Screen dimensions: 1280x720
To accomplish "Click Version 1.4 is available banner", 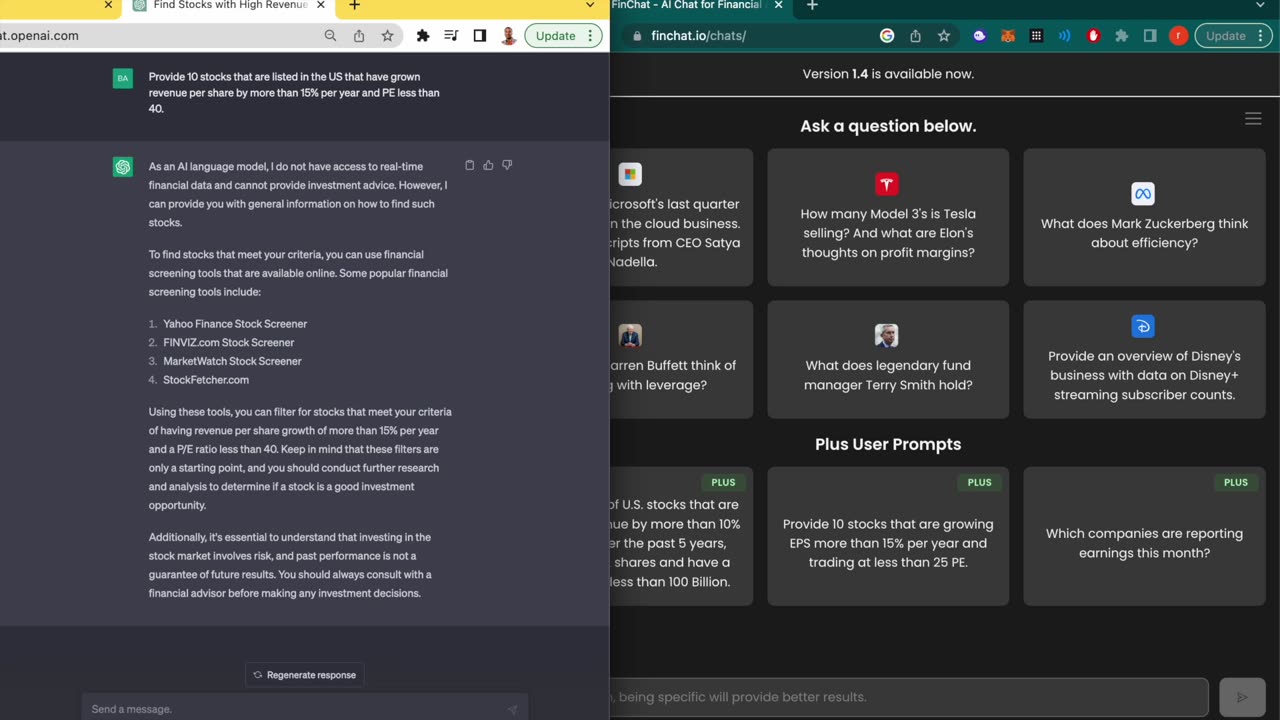I will 888,74.
